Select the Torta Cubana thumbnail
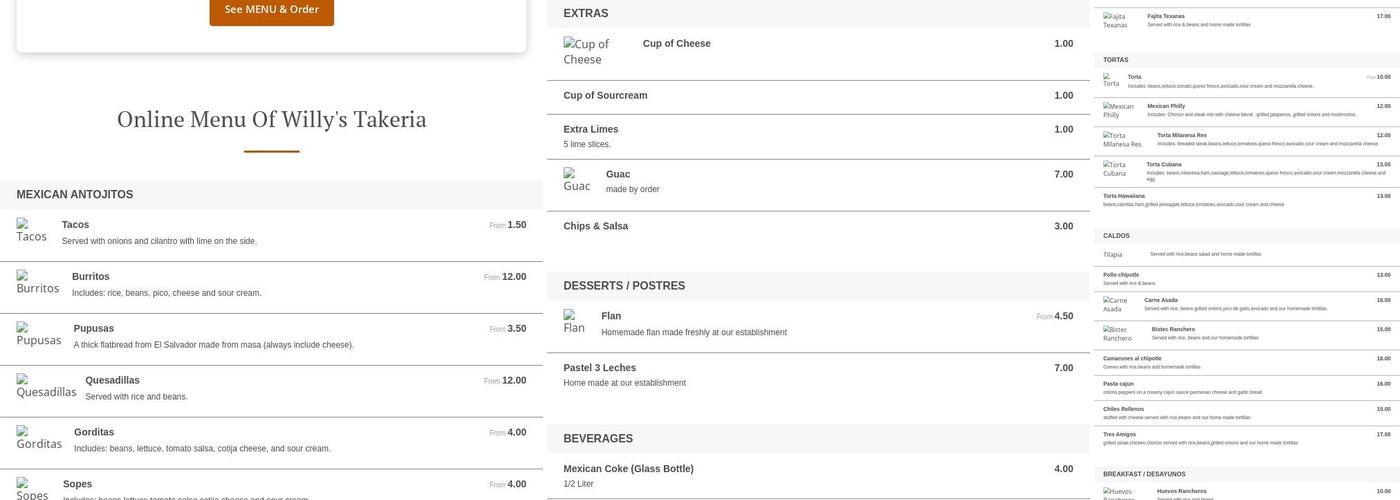The width and height of the screenshot is (1400, 500). [1114, 169]
